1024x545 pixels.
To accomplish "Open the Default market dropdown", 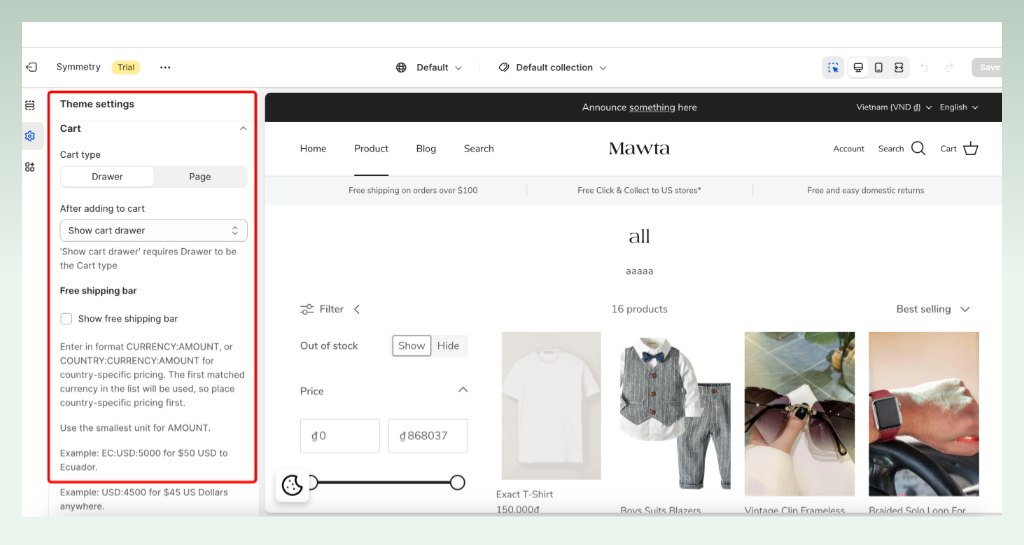I will pos(429,67).
